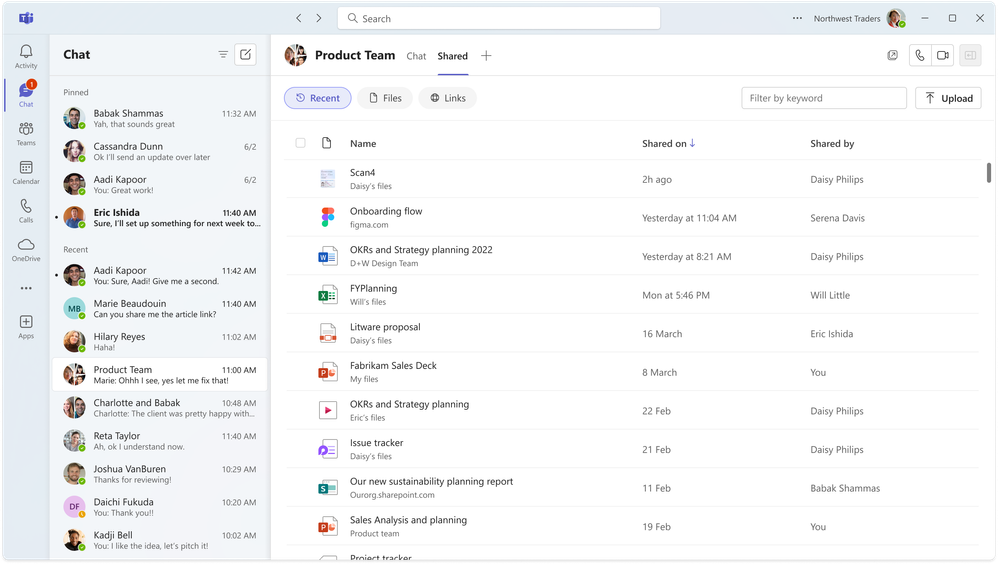Open OneDrive from the left rail
This screenshot has width=998, height=564.
point(26,250)
